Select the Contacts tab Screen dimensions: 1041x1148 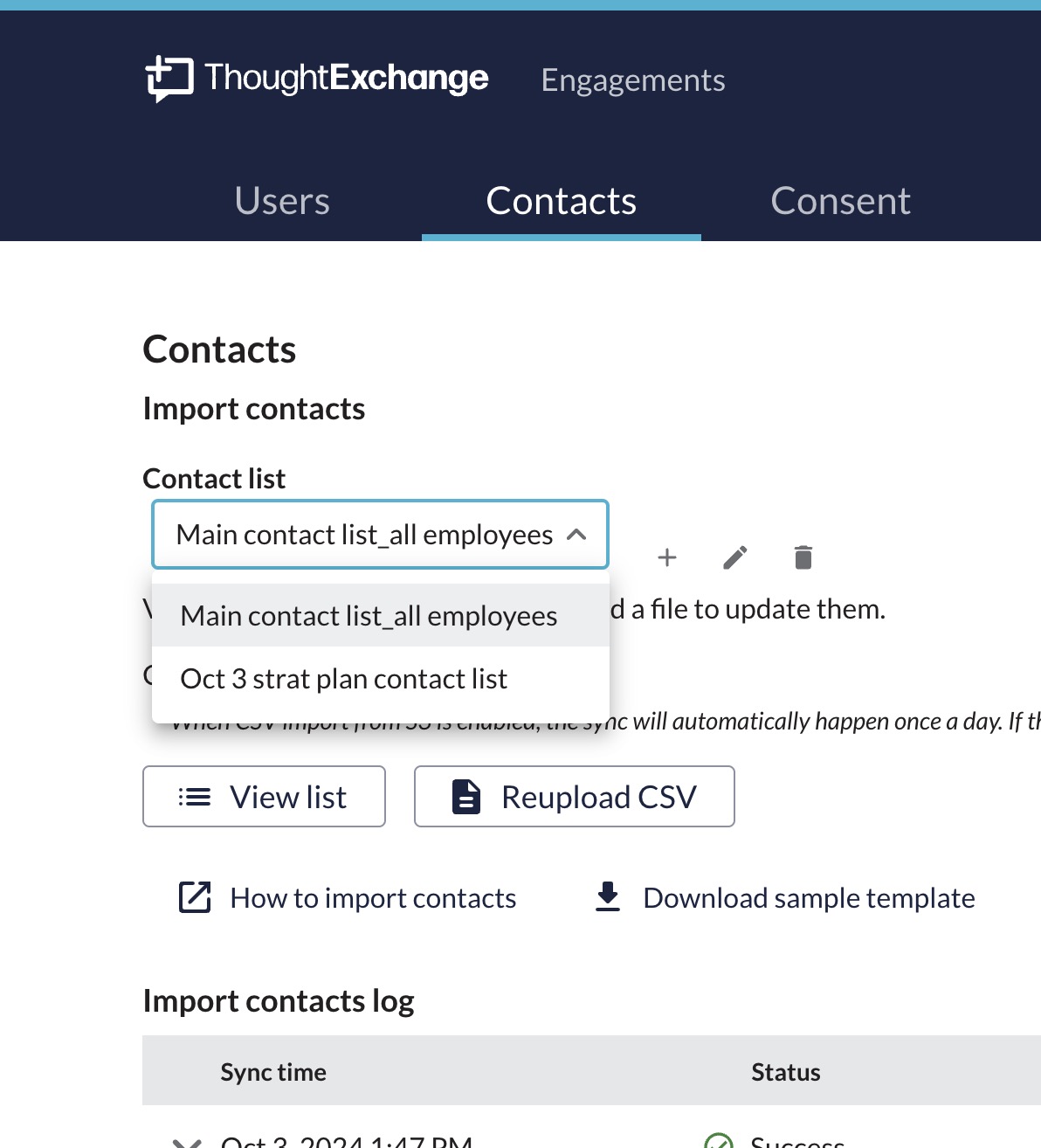[x=561, y=201]
